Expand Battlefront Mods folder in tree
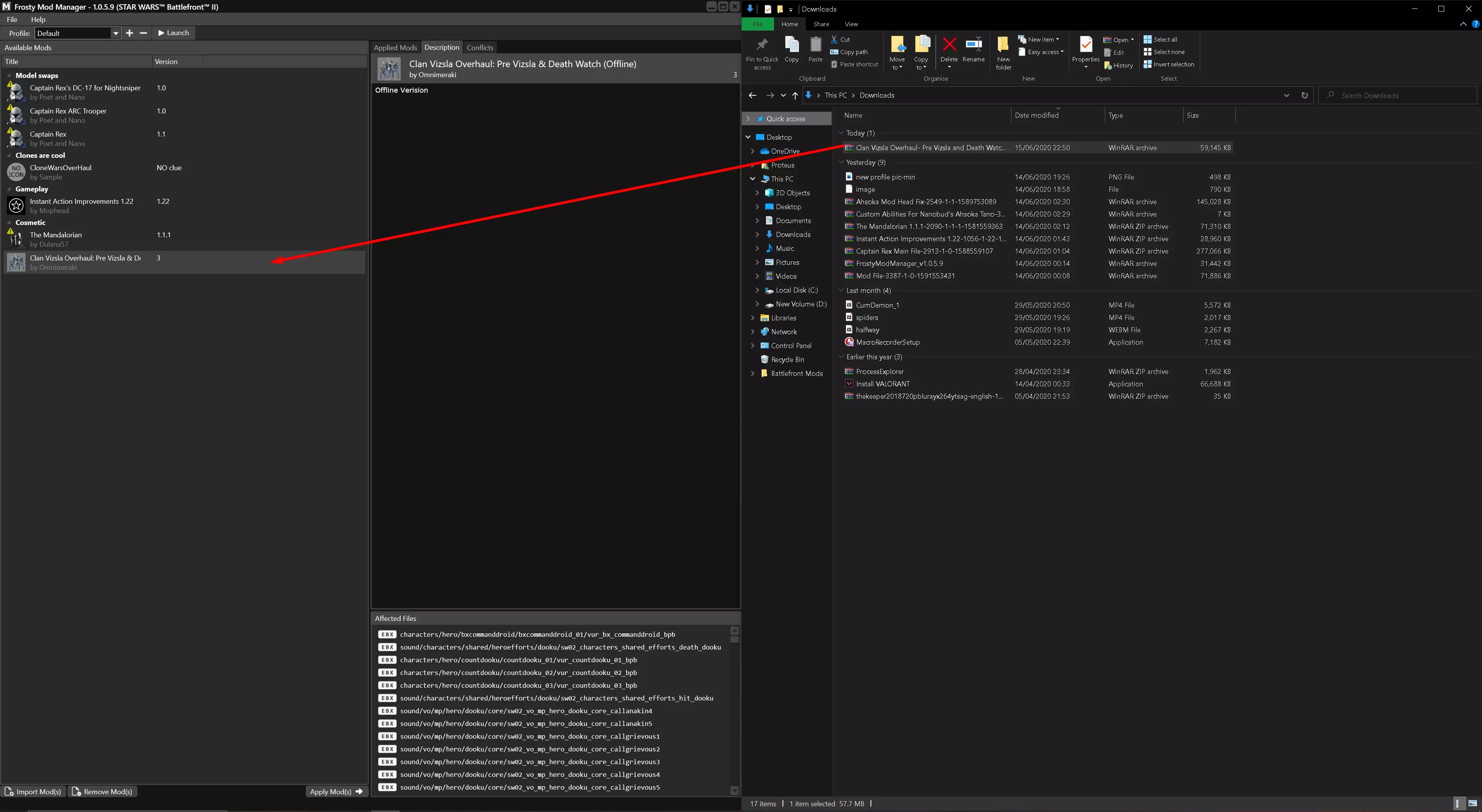1482x812 pixels. coord(752,374)
